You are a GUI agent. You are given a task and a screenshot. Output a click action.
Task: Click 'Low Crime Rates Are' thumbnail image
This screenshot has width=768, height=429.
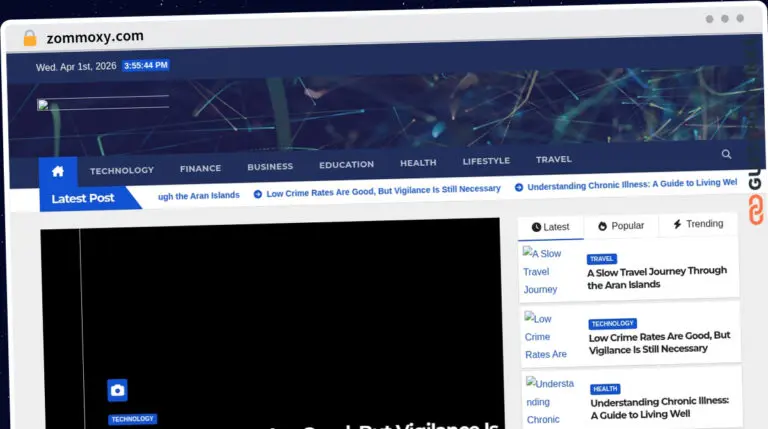click(545, 336)
